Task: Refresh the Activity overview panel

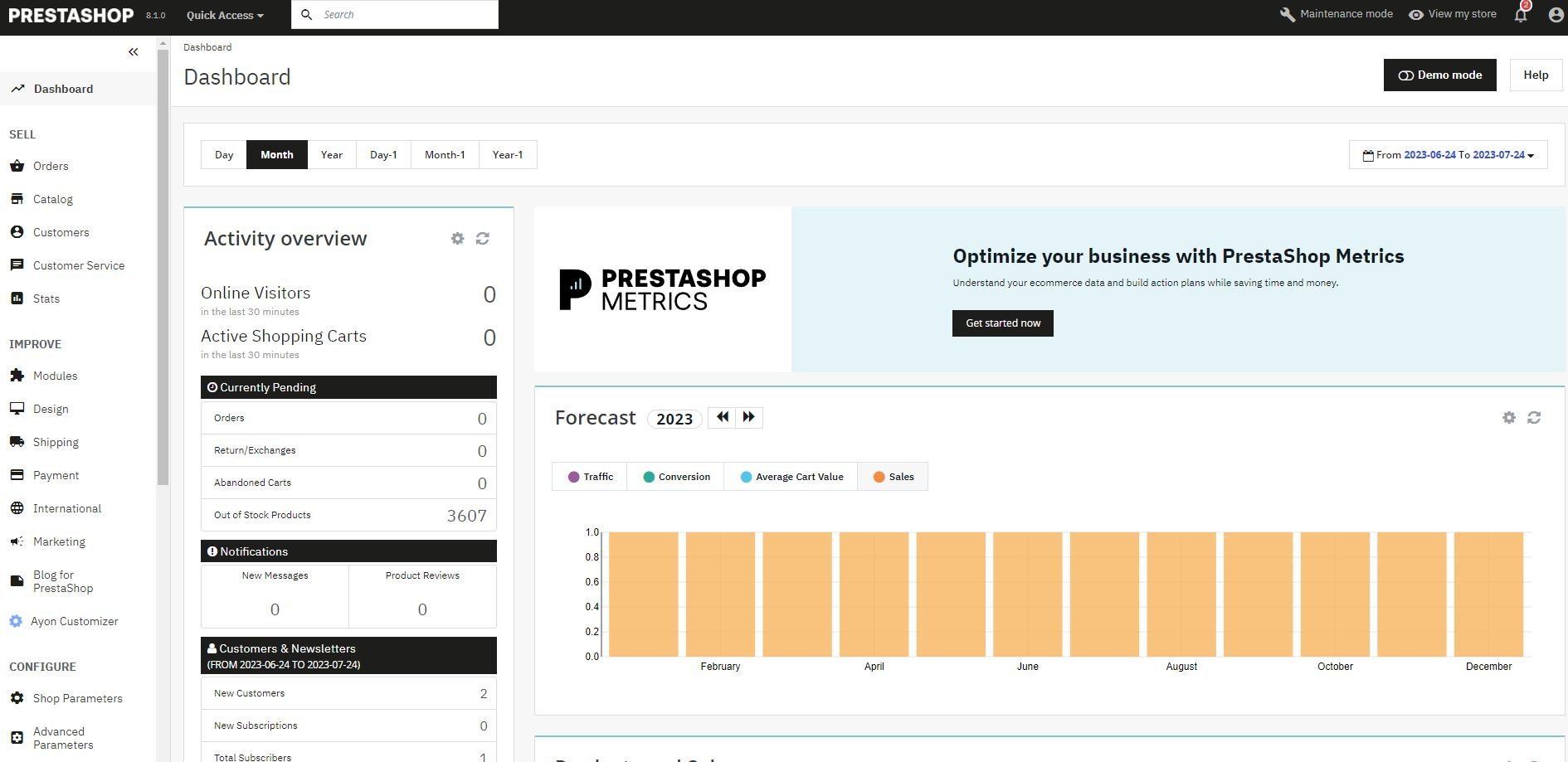Action: (483, 239)
